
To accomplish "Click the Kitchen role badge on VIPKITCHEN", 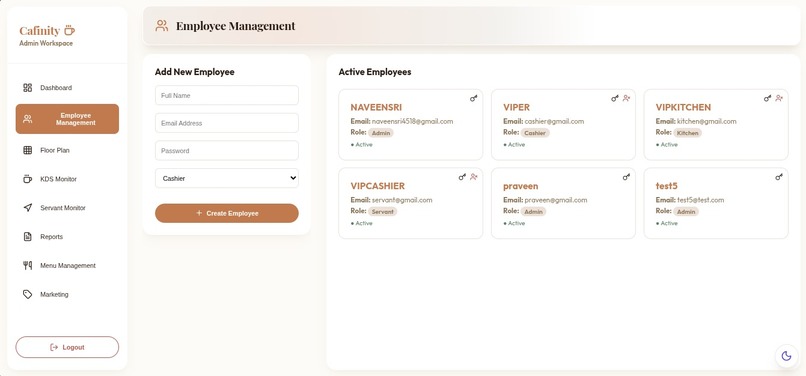I will (687, 133).
